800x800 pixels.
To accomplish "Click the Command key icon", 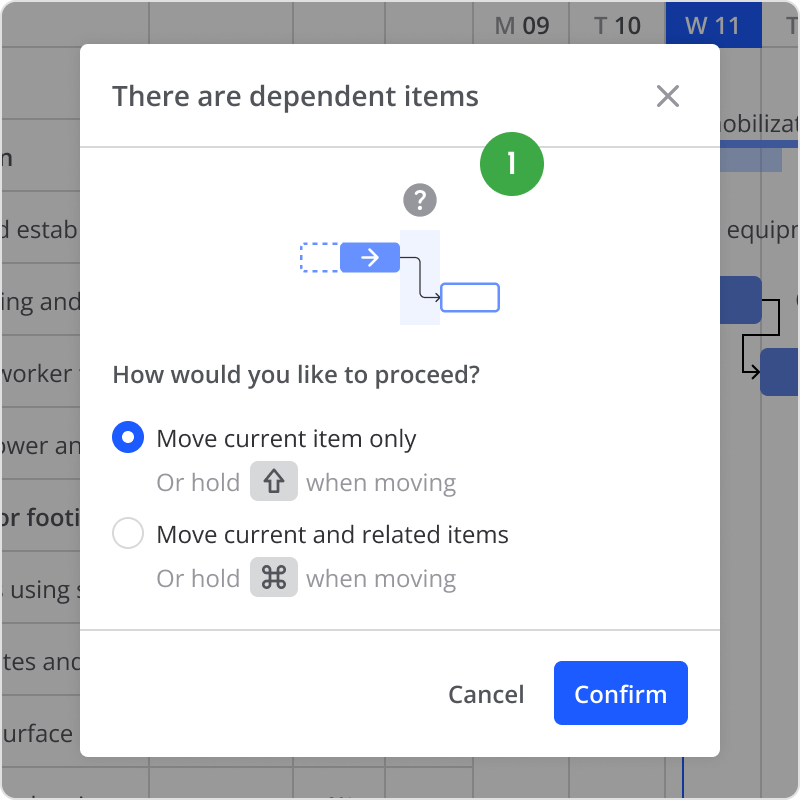I will pyautogui.click(x=274, y=578).
